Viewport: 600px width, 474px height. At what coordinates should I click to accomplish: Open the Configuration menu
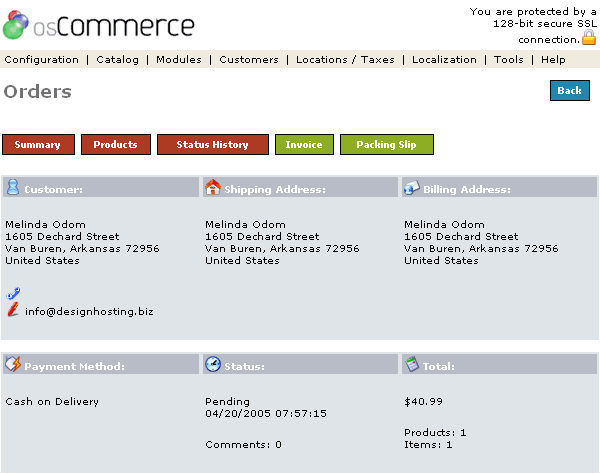(41, 60)
